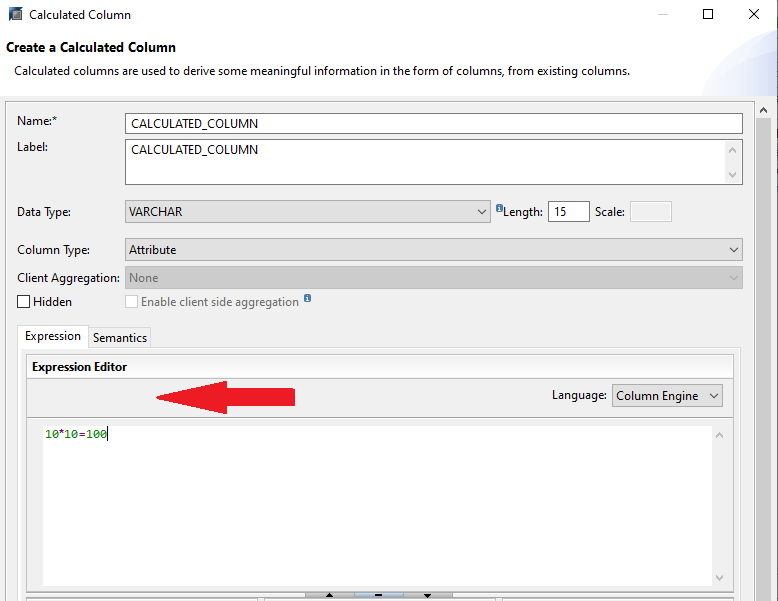The width and height of the screenshot is (778, 601).
Task: Close the Calculated Column dialog
Action: coord(754,14)
